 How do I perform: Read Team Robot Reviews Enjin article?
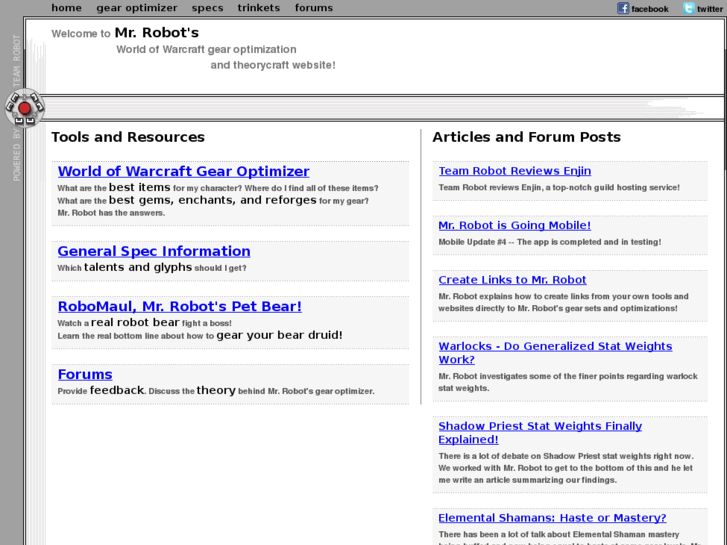coord(515,171)
